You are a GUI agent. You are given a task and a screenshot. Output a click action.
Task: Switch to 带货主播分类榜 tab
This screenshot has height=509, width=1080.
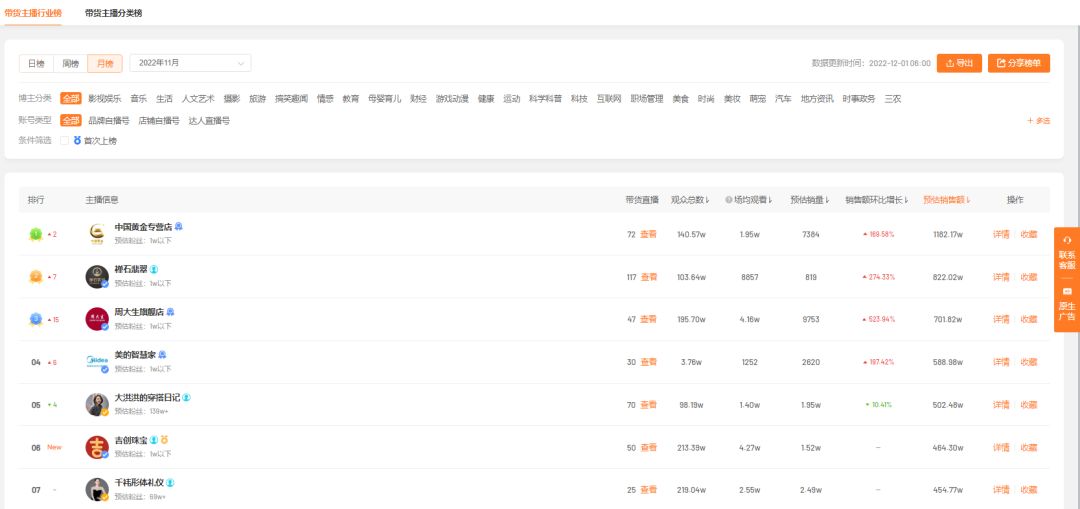click(x=113, y=13)
